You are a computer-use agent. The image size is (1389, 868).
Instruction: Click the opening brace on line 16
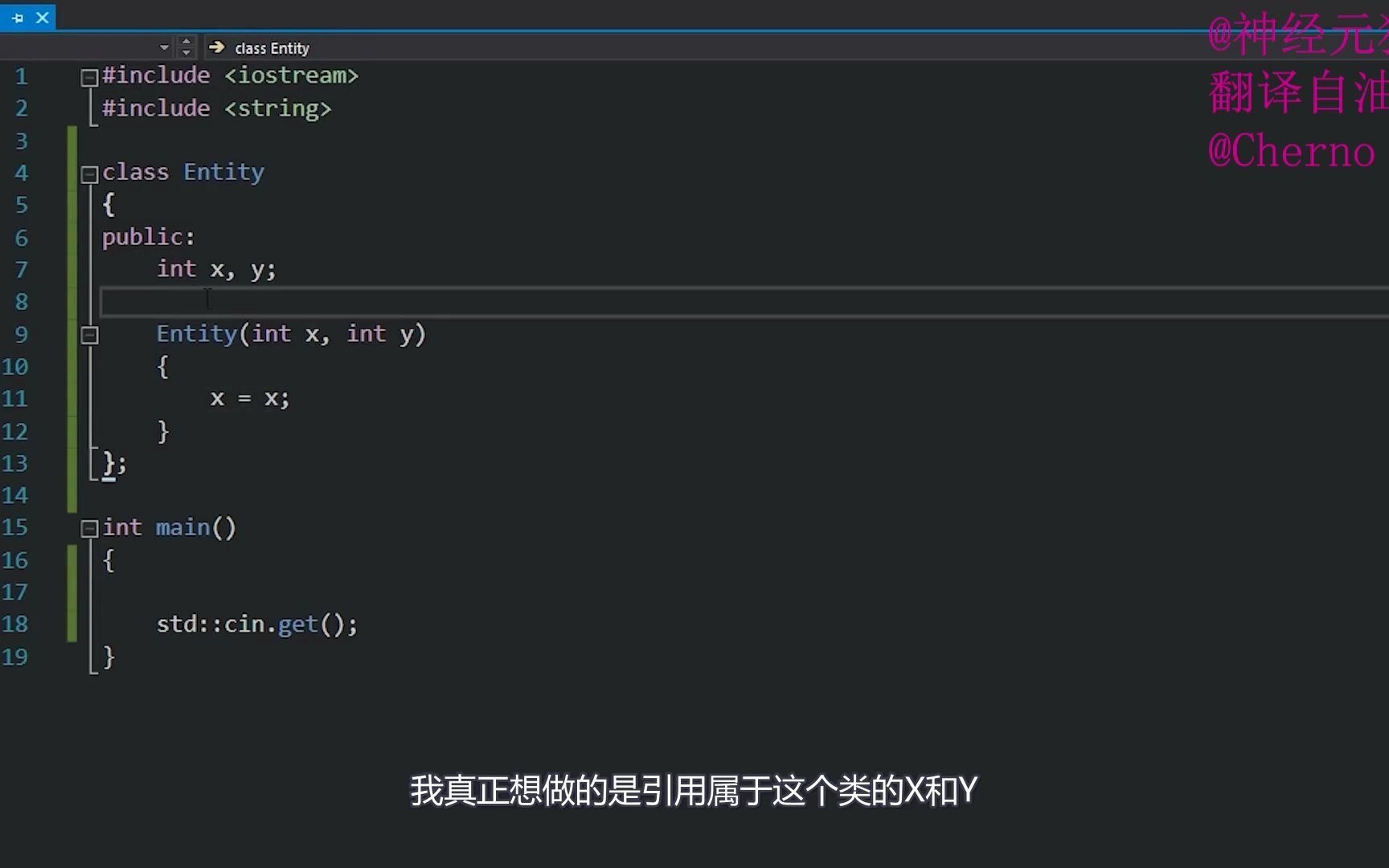pos(109,560)
